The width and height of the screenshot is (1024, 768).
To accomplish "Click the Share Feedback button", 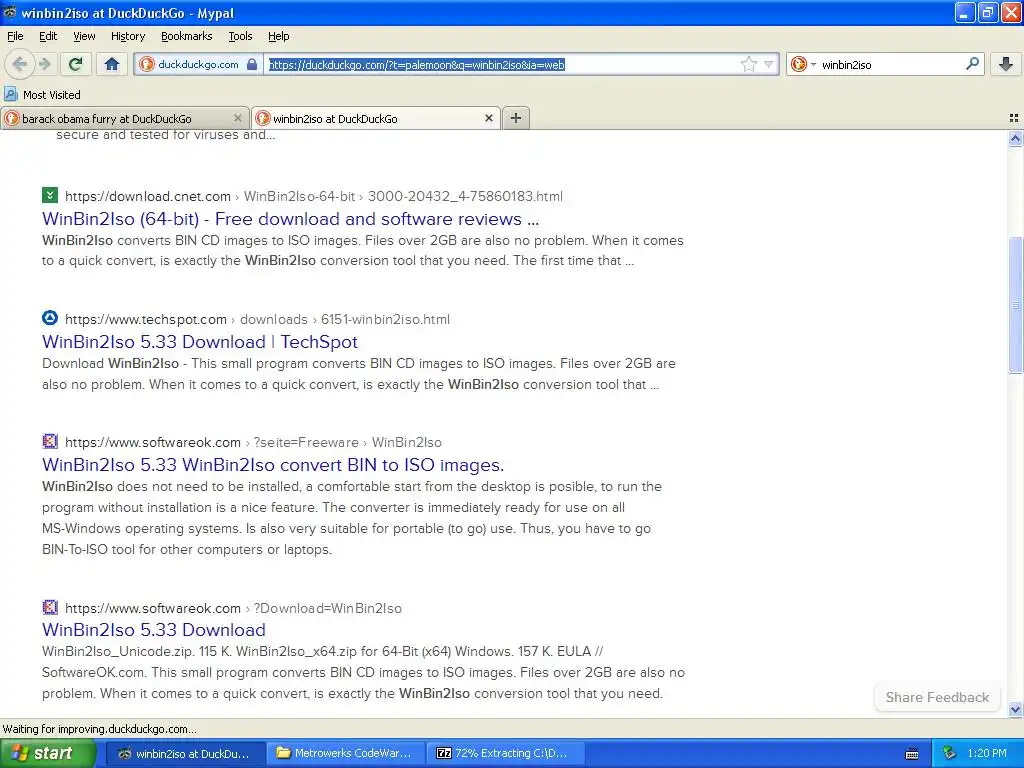I will 937,697.
